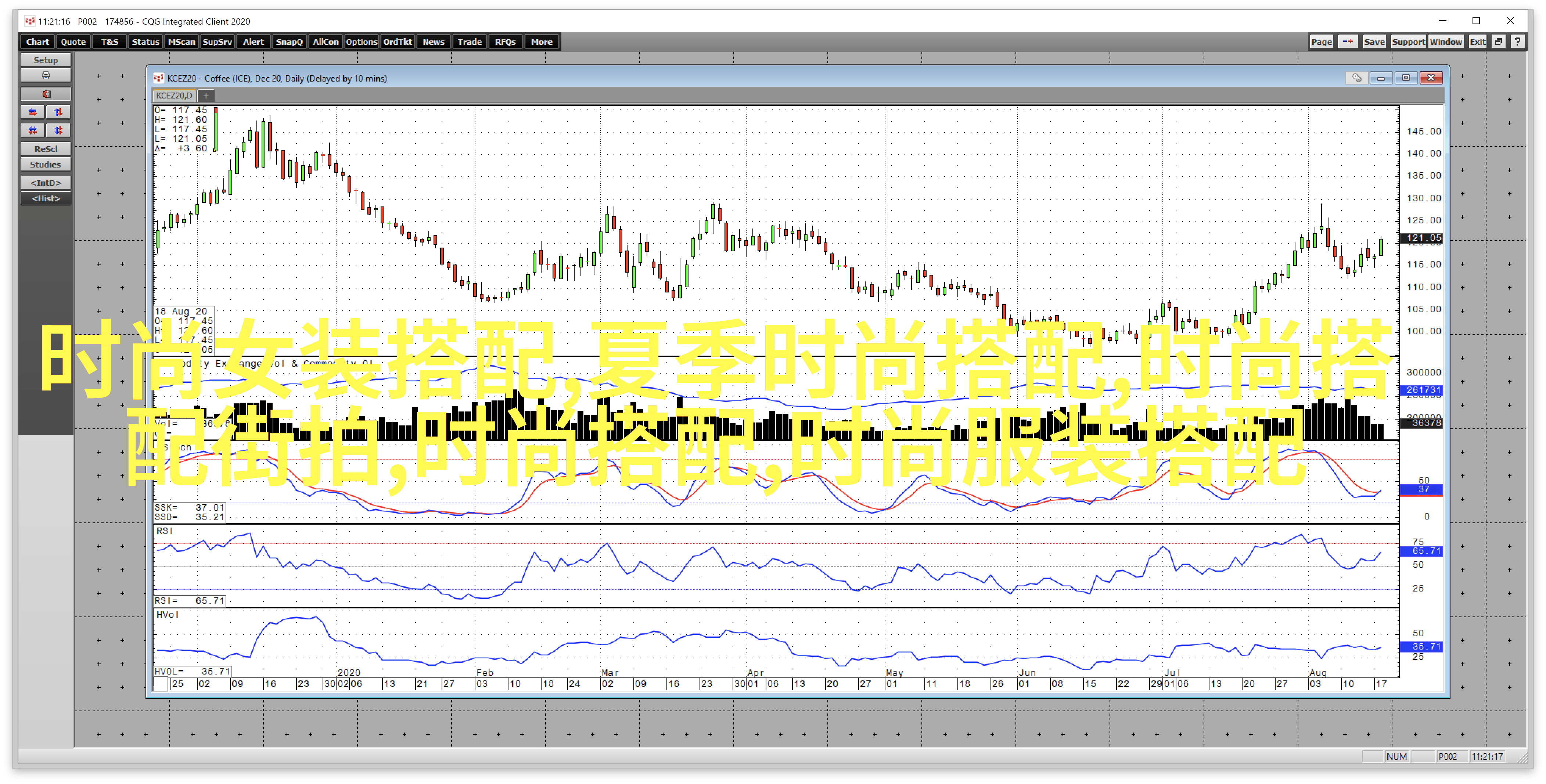Click the link icon in the chart title bar
Image resolution: width=1546 pixels, height=784 pixels.
coord(1356,78)
